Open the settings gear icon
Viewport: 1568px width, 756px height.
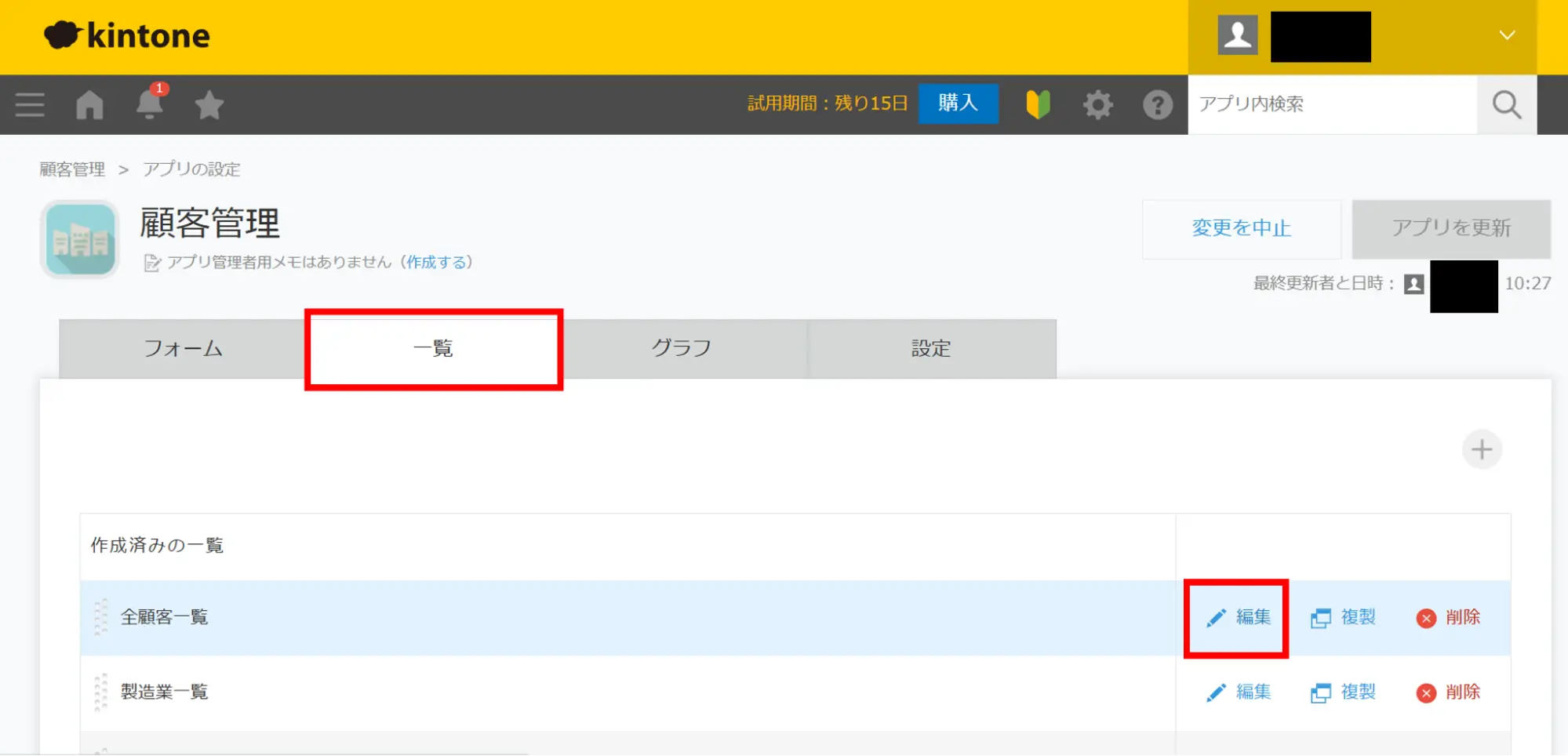(x=1097, y=104)
